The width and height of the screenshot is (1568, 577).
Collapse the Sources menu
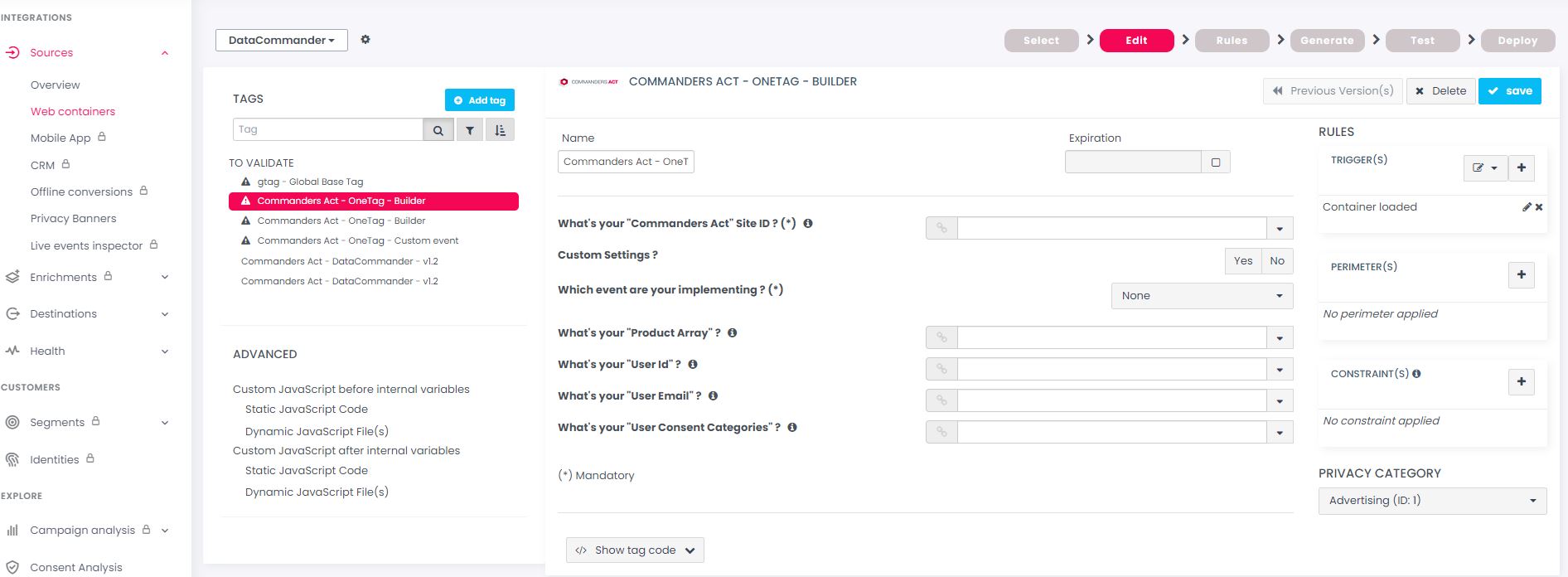coord(165,53)
